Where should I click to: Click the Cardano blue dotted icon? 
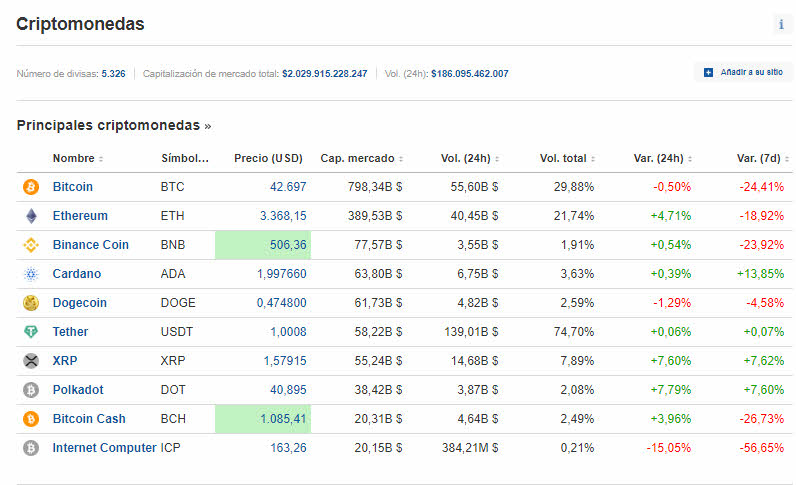30,274
